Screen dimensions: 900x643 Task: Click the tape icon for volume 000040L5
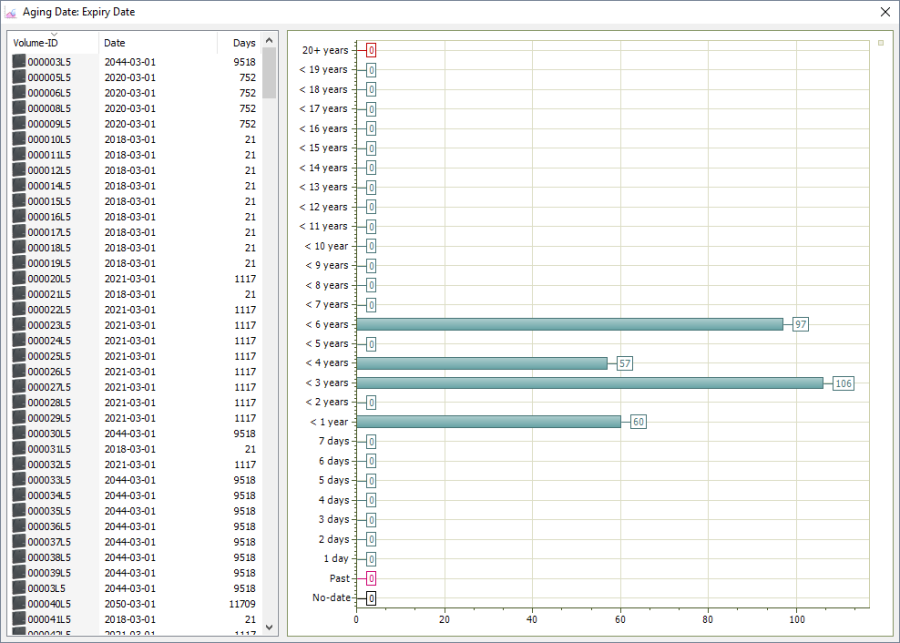point(19,604)
